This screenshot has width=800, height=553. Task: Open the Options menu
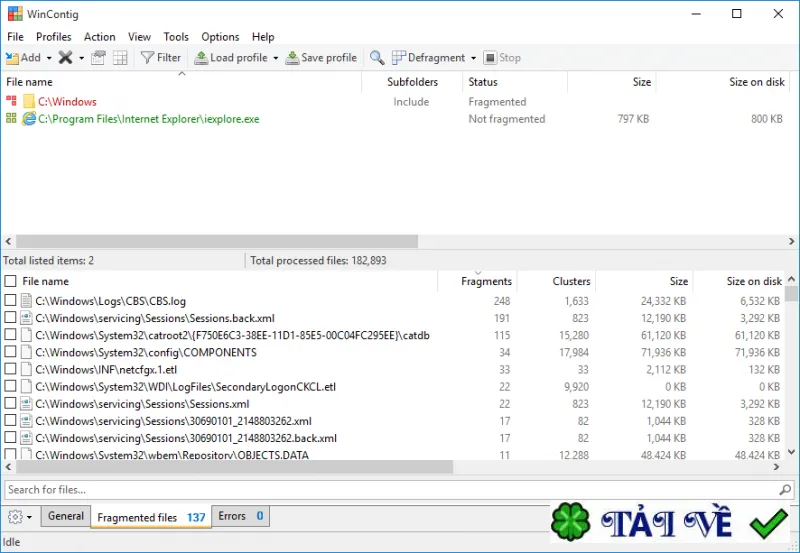220,37
